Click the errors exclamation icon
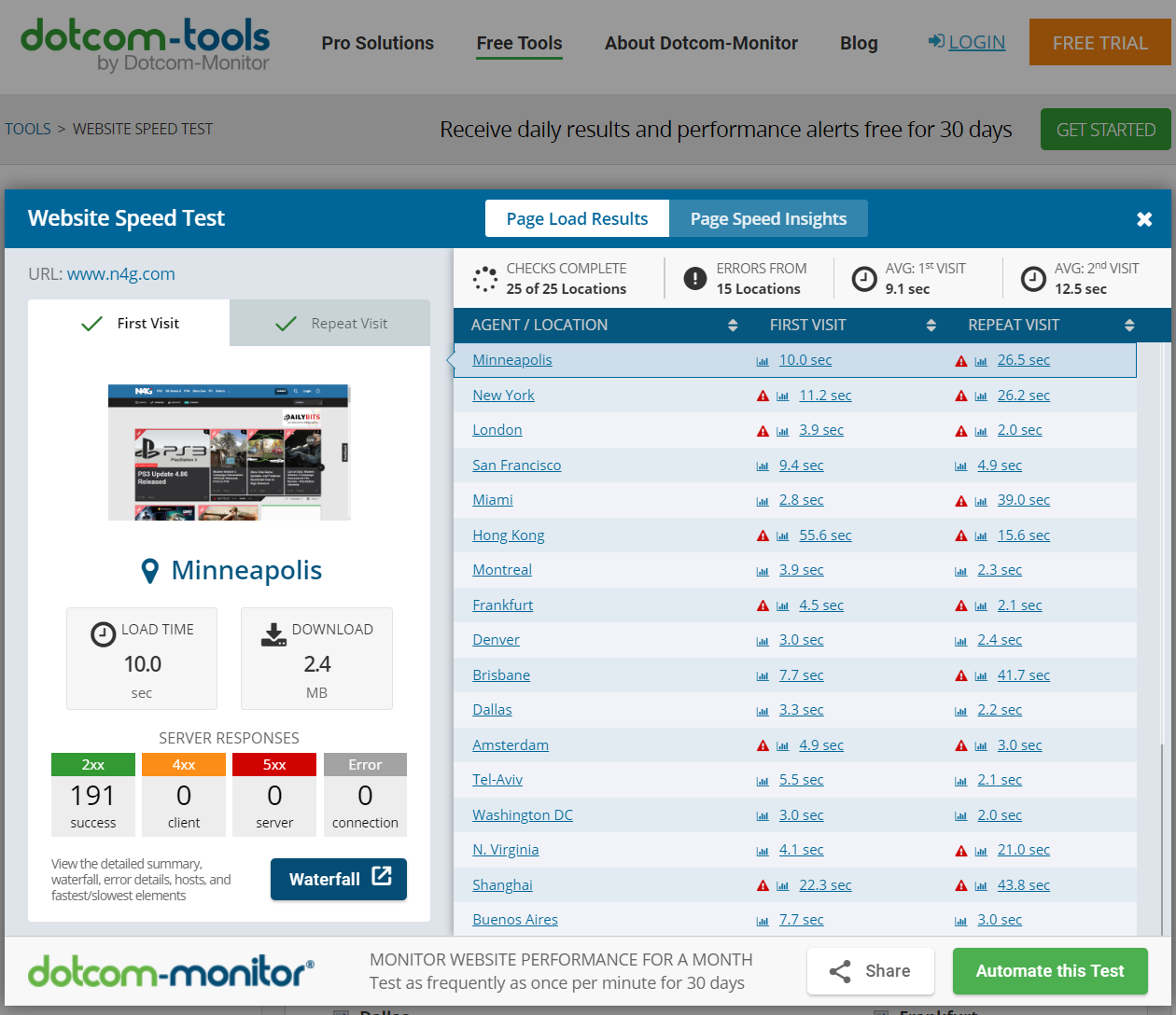1176x1015 pixels. [x=695, y=278]
